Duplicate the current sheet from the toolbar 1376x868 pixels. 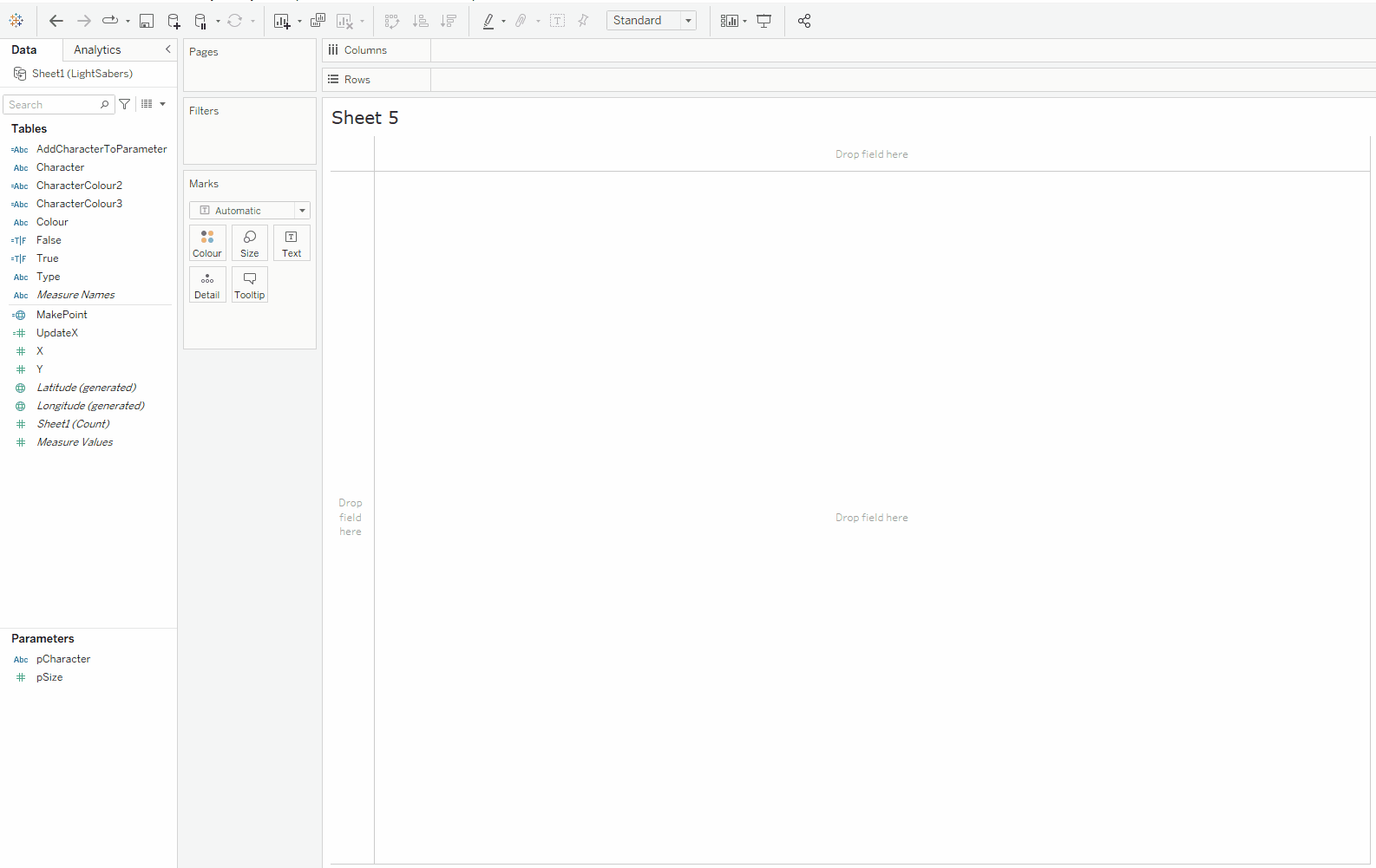318,21
